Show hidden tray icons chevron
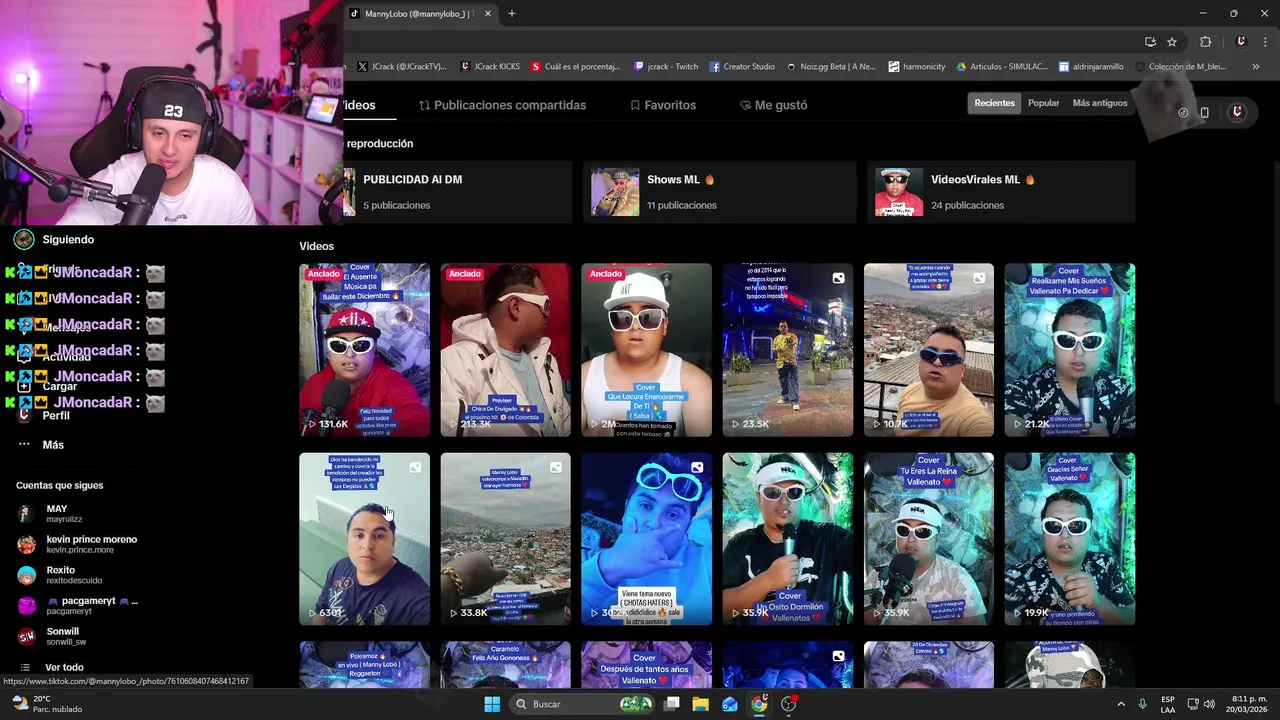1280x720 pixels. 1121,704
